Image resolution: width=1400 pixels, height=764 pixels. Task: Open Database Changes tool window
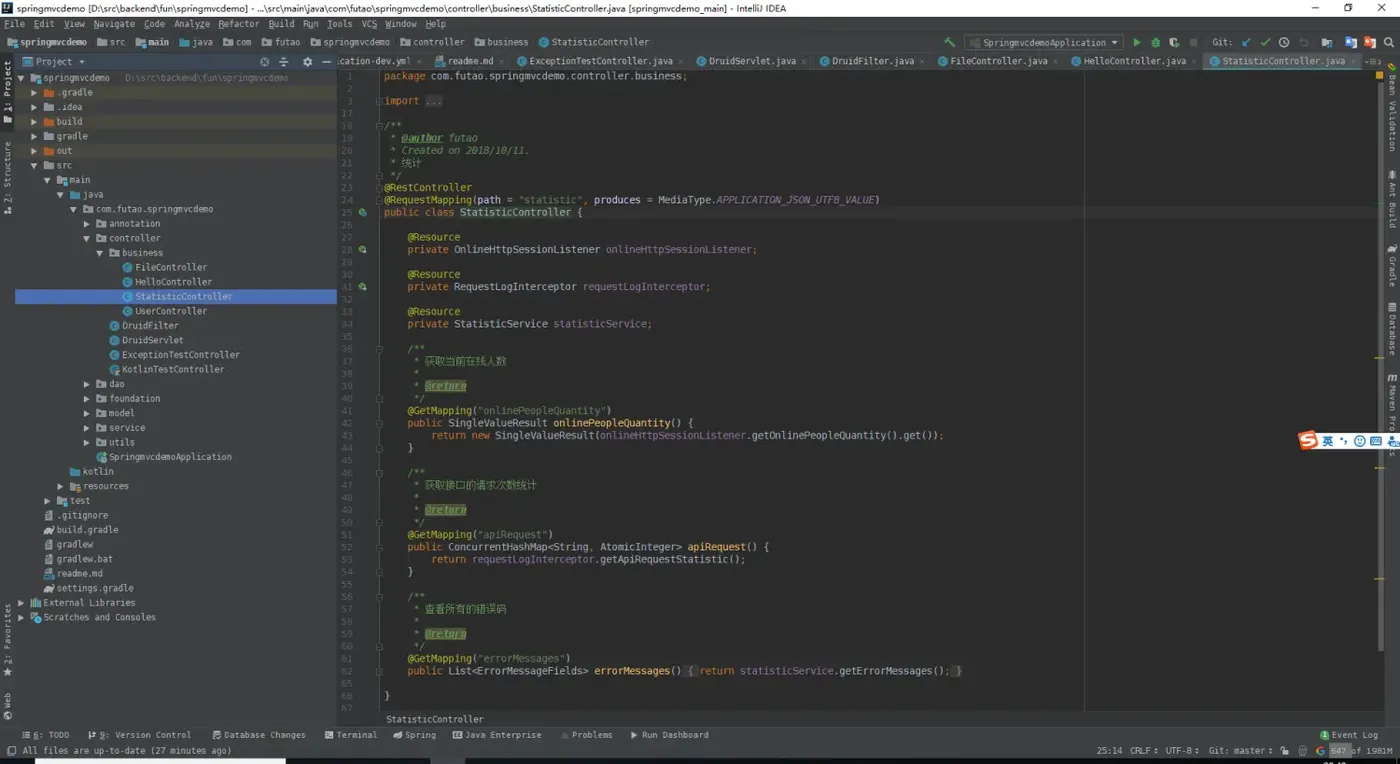pos(258,735)
